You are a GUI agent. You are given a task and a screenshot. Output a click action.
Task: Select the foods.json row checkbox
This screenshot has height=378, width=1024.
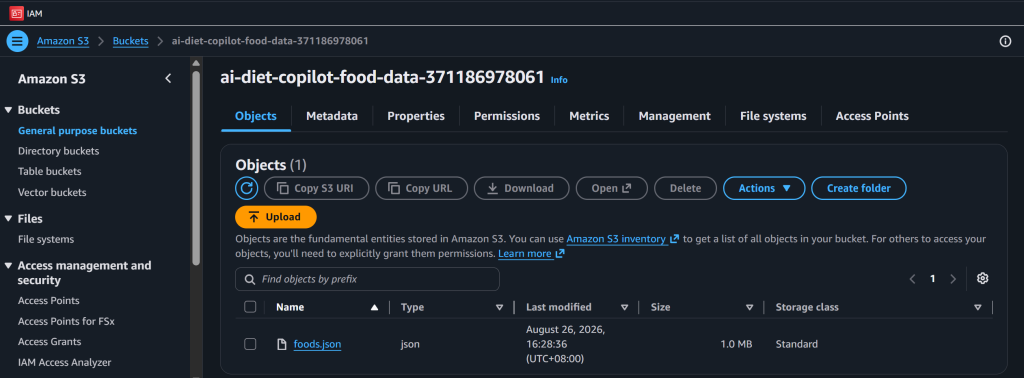[250, 344]
